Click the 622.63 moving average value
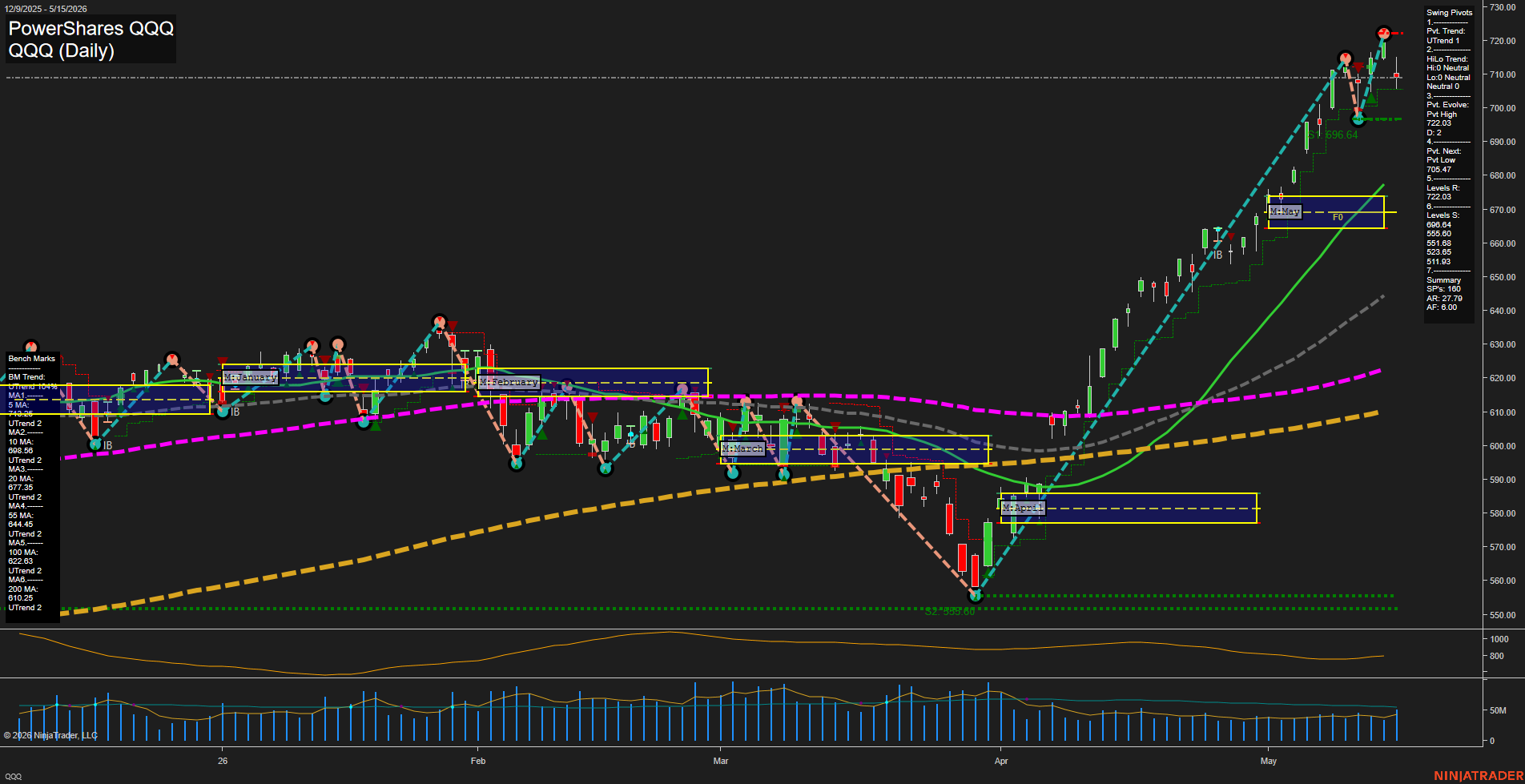The height and width of the screenshot is (784, 1525). [x=21, y=561]
